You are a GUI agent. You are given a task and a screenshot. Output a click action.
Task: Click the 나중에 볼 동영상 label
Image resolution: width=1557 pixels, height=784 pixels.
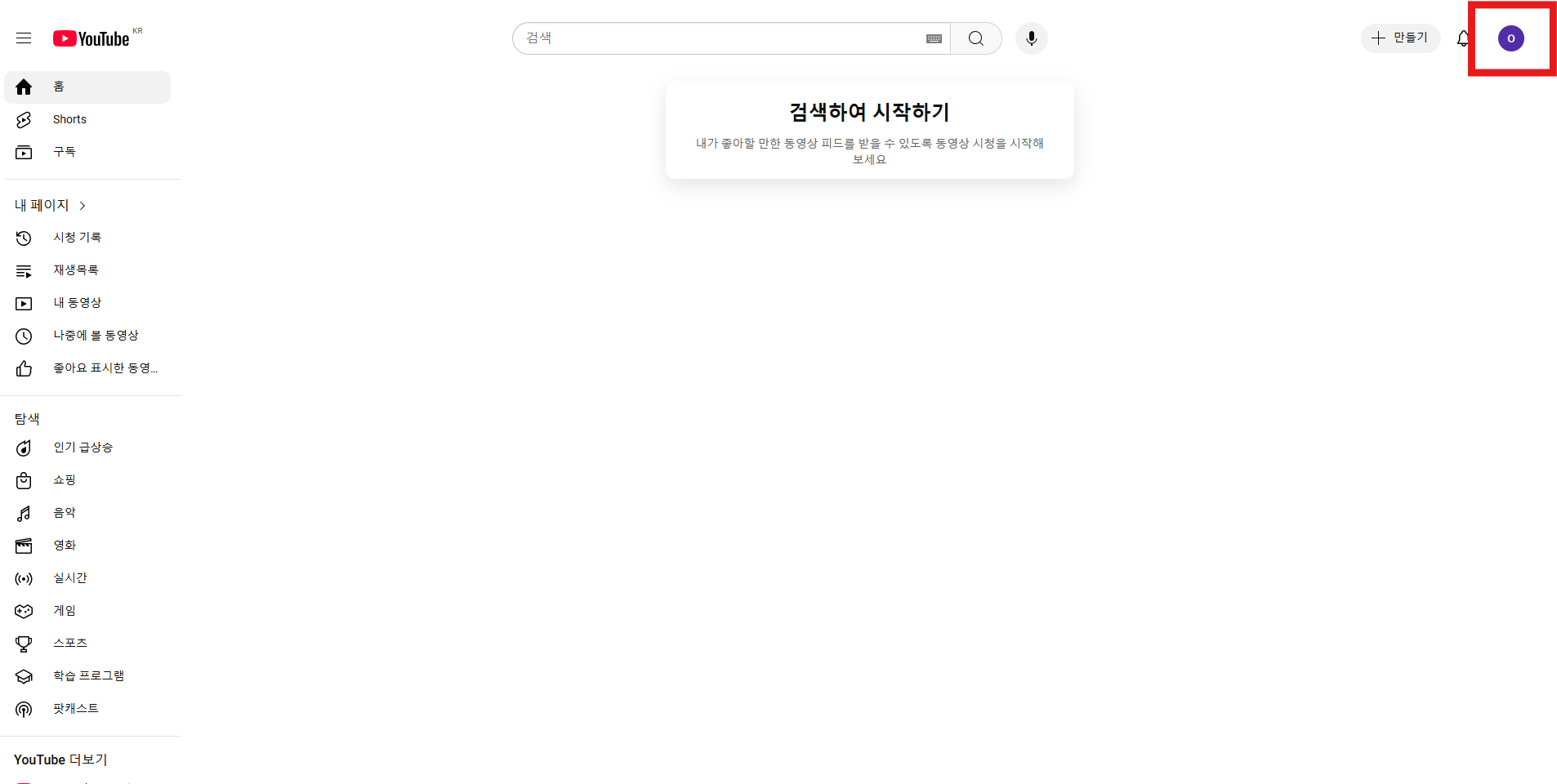tap(96, 336)
